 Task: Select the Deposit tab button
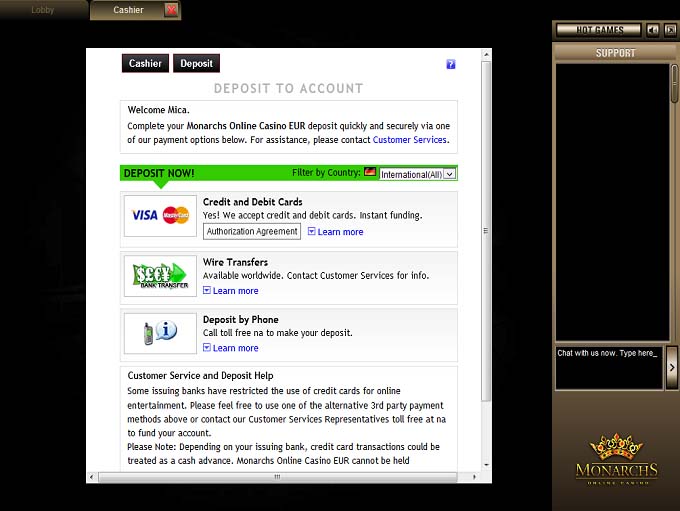196,63
